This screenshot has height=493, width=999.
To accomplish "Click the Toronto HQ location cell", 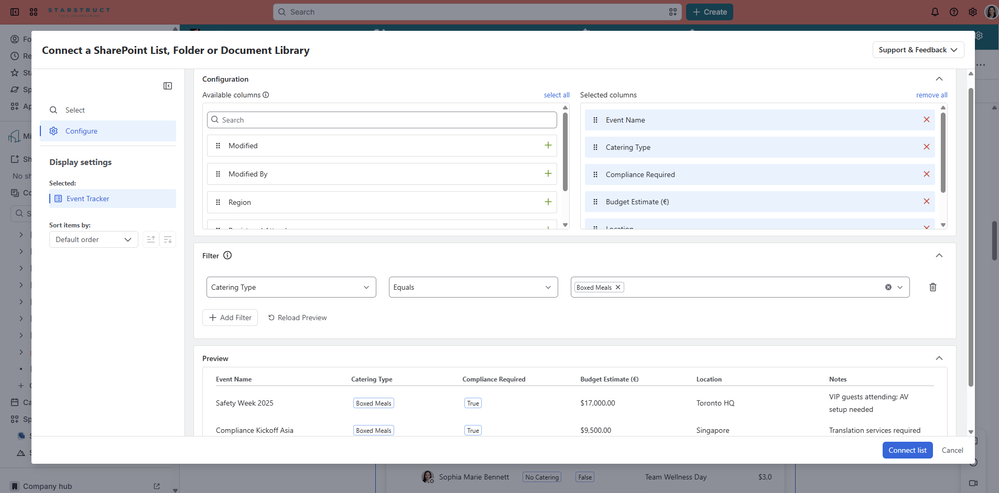I will pyautogui.click(x=715, y=403).
